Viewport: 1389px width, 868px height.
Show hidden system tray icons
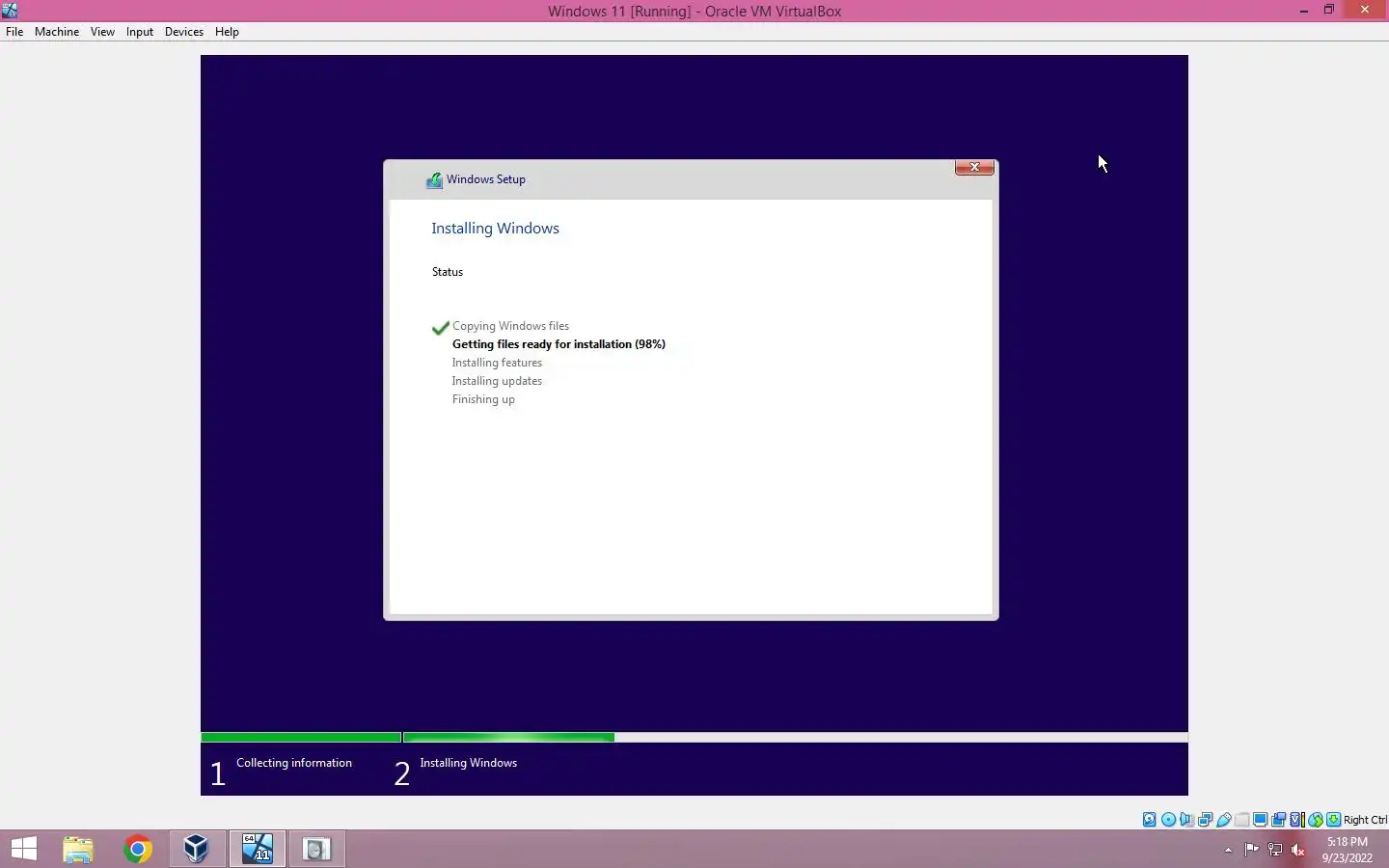click(x=1228, y=850)
